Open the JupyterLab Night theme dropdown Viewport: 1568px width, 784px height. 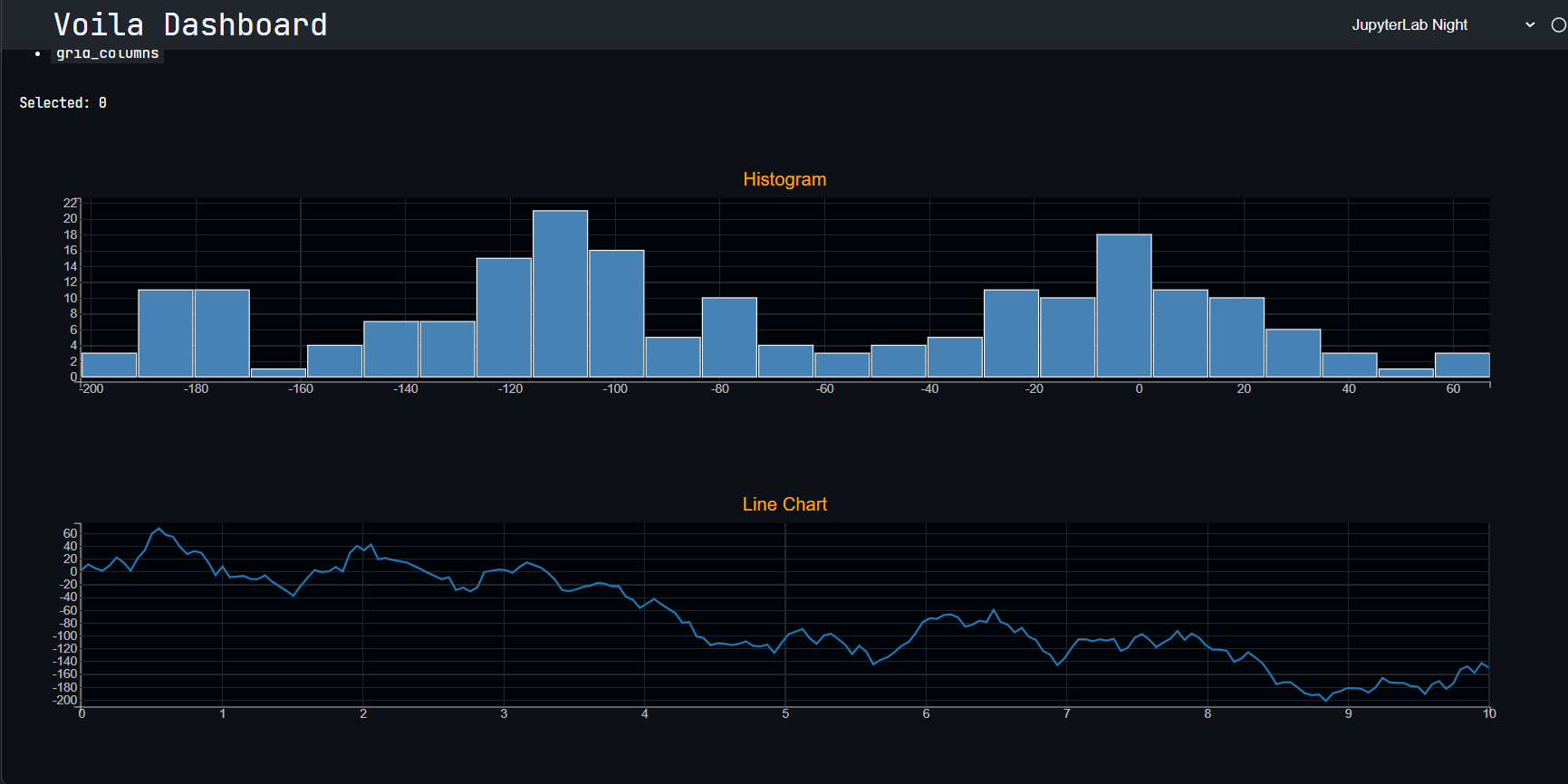(x=1443, y=25)
